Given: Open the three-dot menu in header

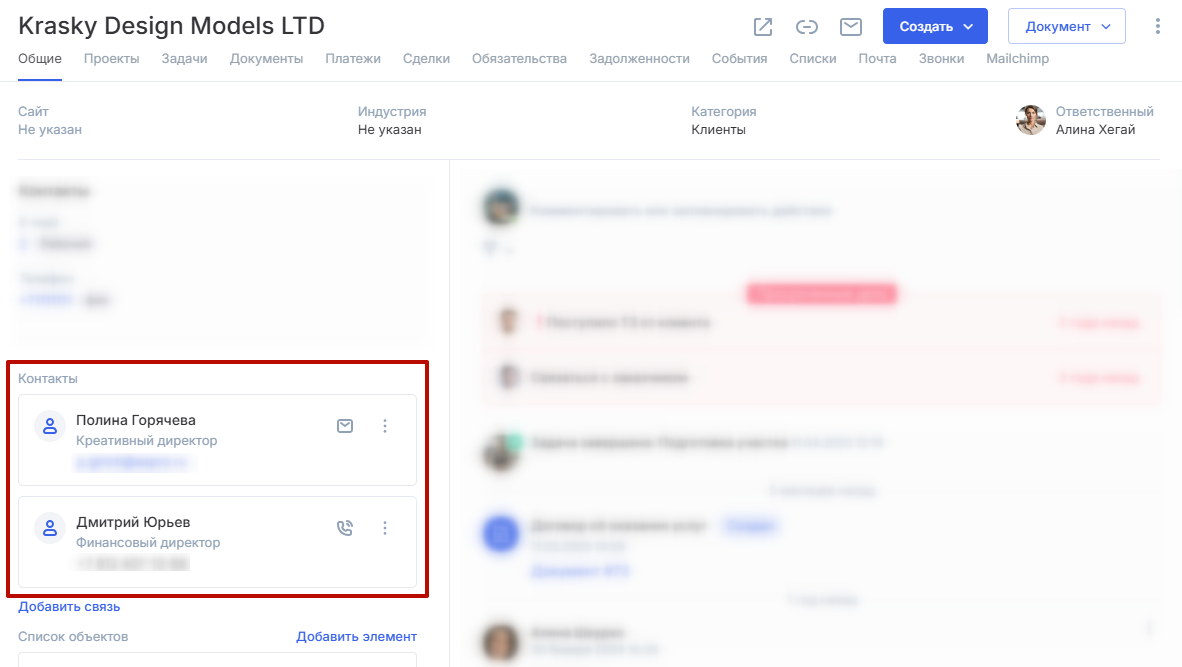Looking at the screenshot, I should [1158, 26].
